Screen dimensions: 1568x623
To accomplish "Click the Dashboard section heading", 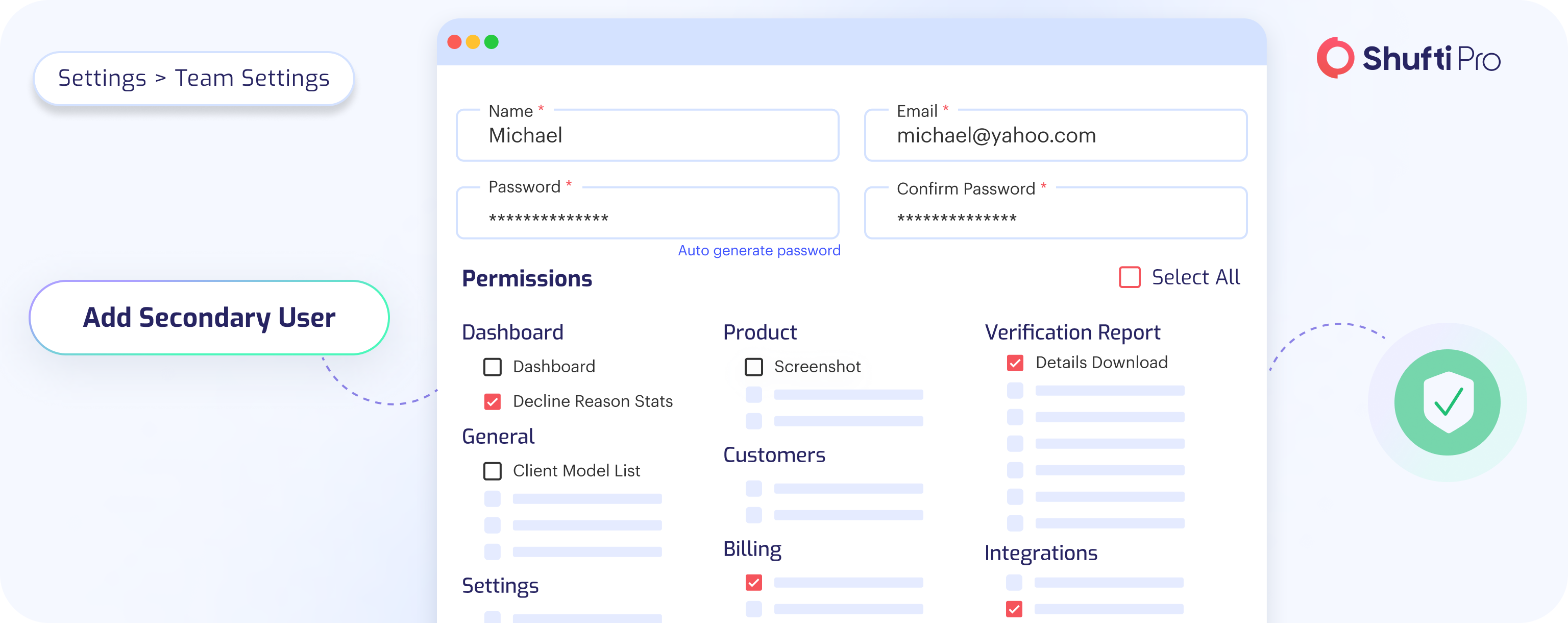I will [512, 332].
